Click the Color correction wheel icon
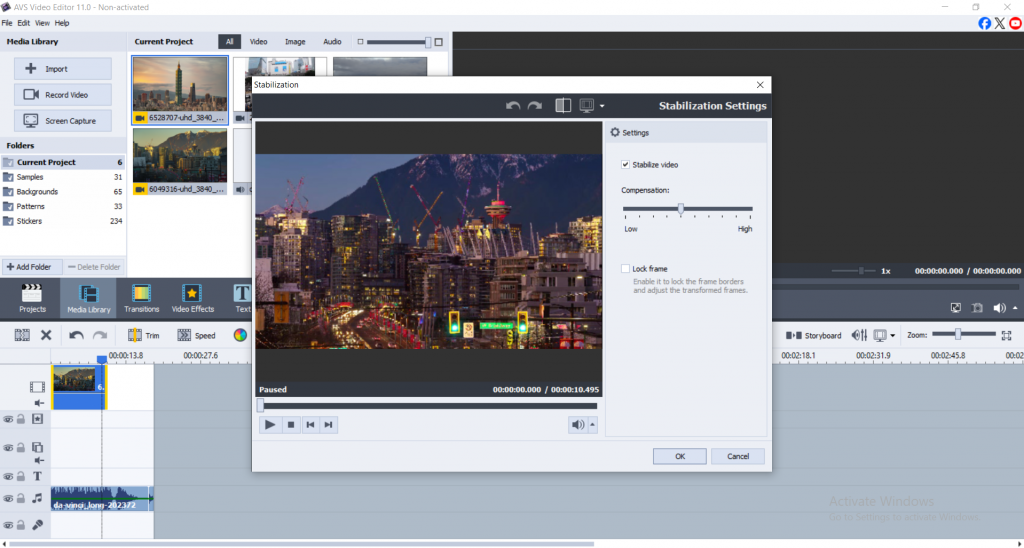This screenshot has height=548, width=1024. (x=240, y=336)
